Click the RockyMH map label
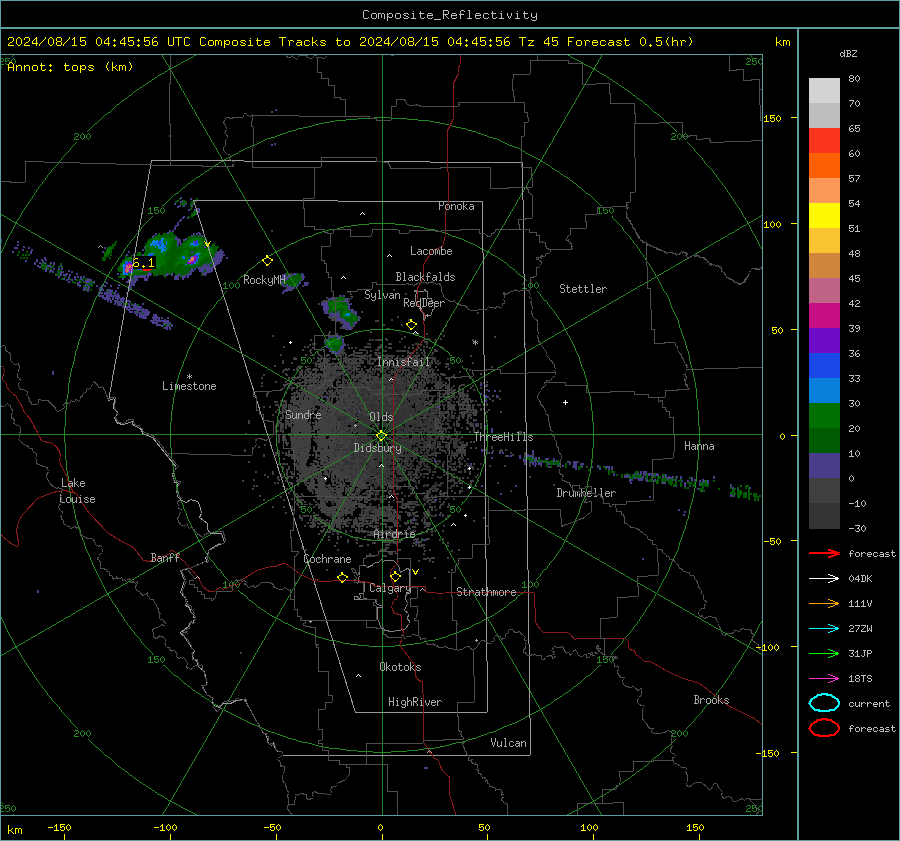 pos(264,280)
